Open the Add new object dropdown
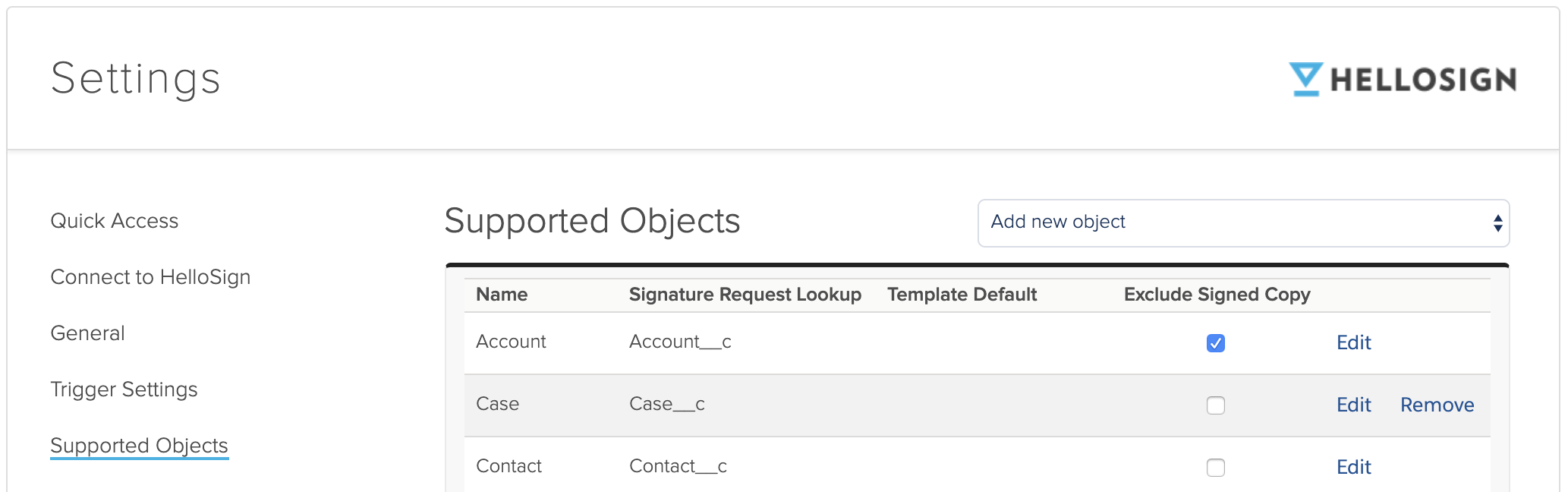 (1242, 222)
